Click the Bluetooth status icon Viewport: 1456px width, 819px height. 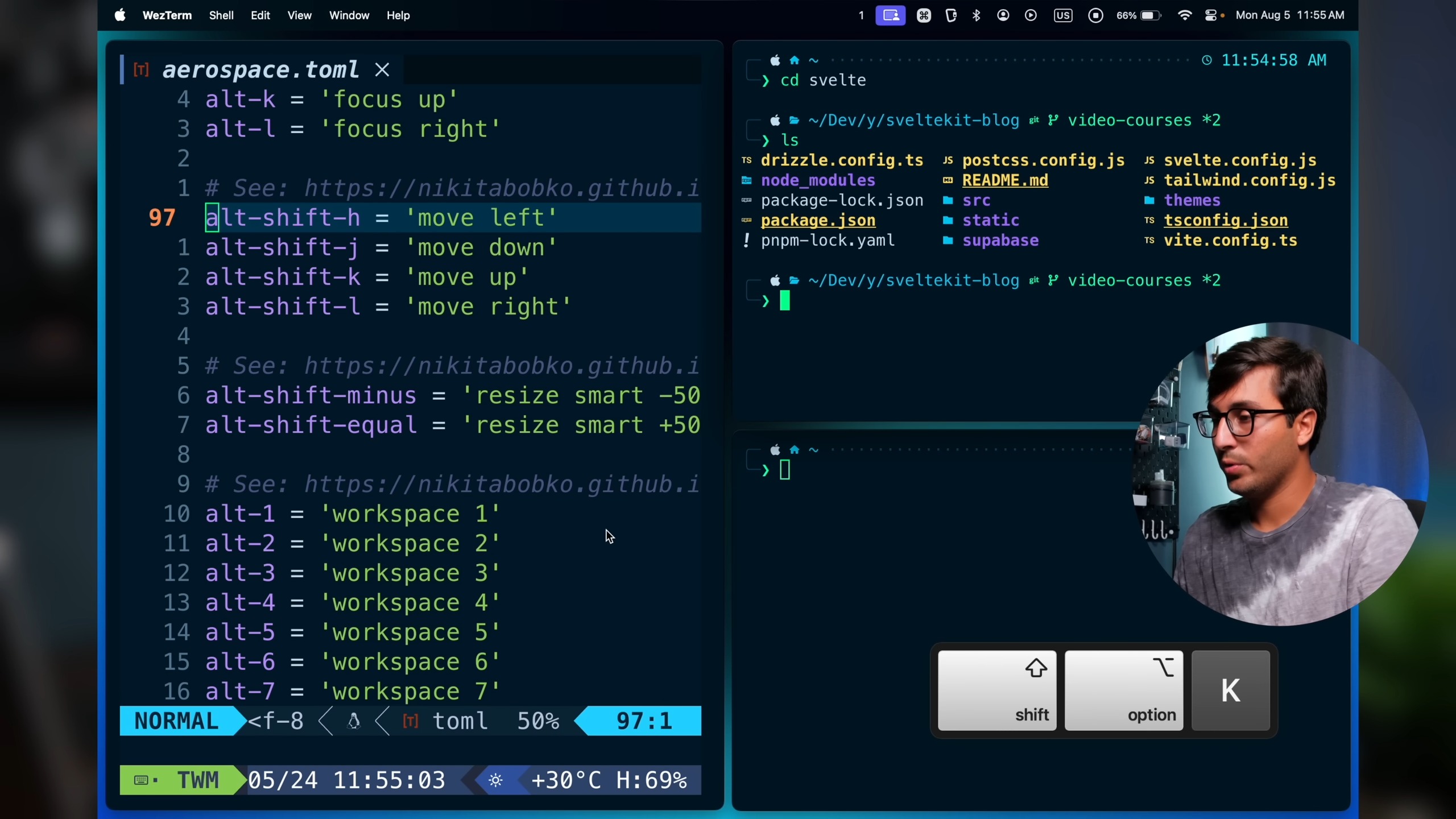pyautogui.click(x=977, y=15)
